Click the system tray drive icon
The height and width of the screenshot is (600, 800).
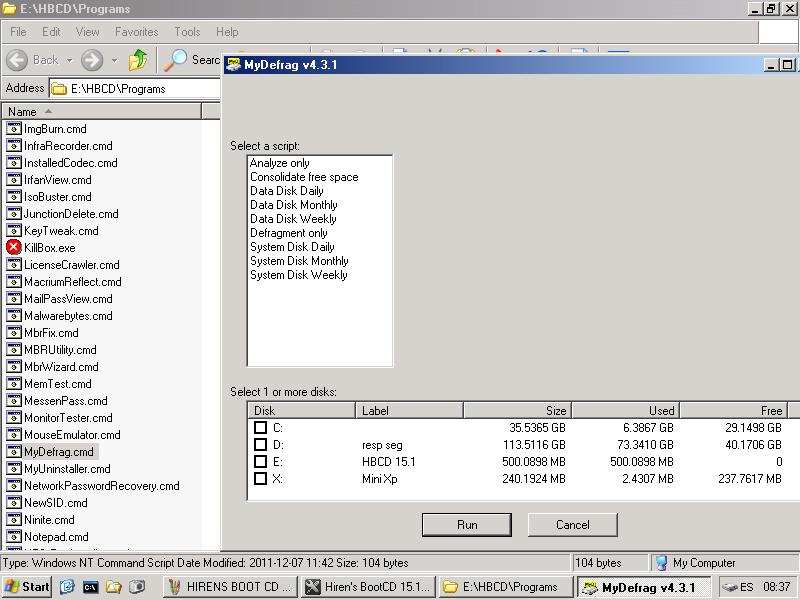coord(730,587)
